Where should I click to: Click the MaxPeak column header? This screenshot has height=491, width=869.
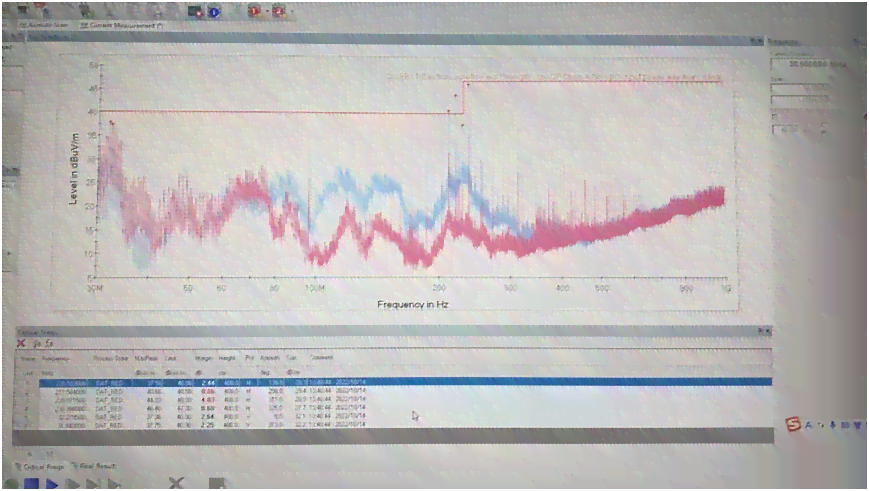coord(146,359)
